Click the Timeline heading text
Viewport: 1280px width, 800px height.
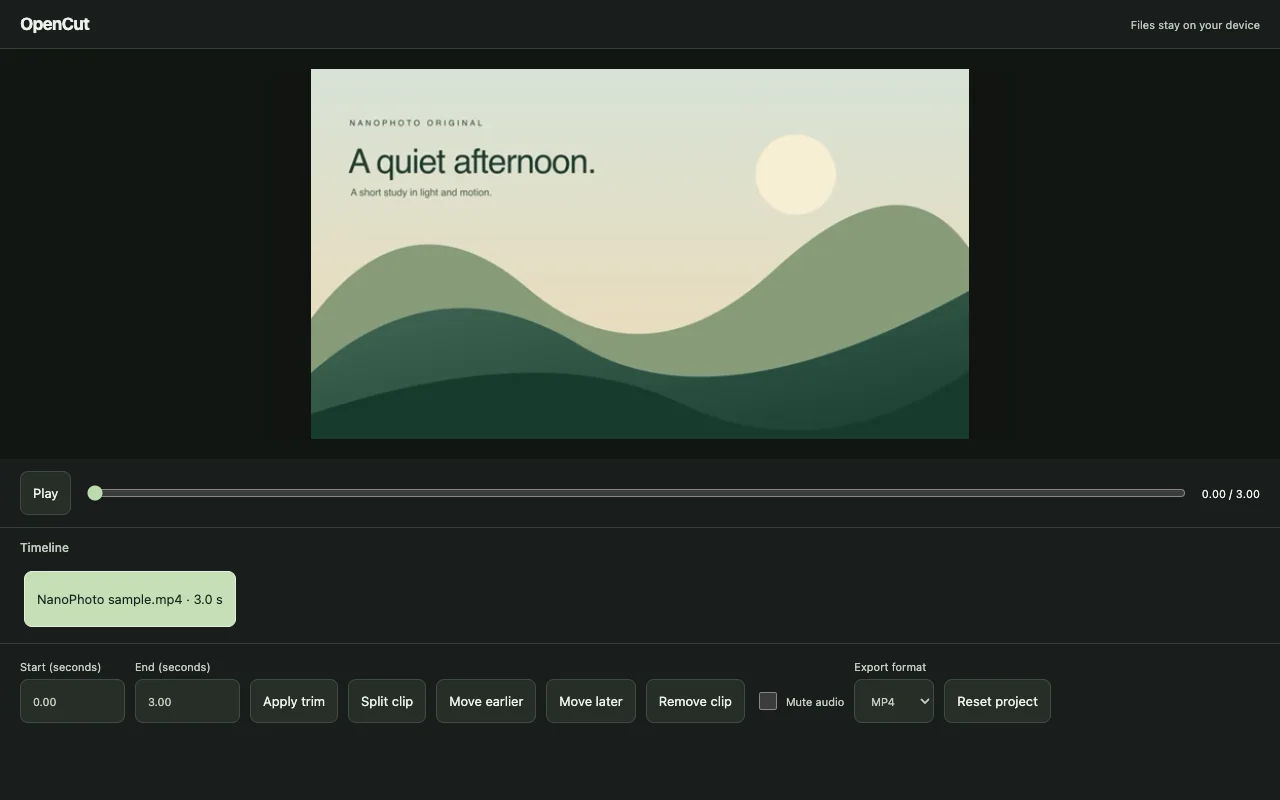(44, 547)
